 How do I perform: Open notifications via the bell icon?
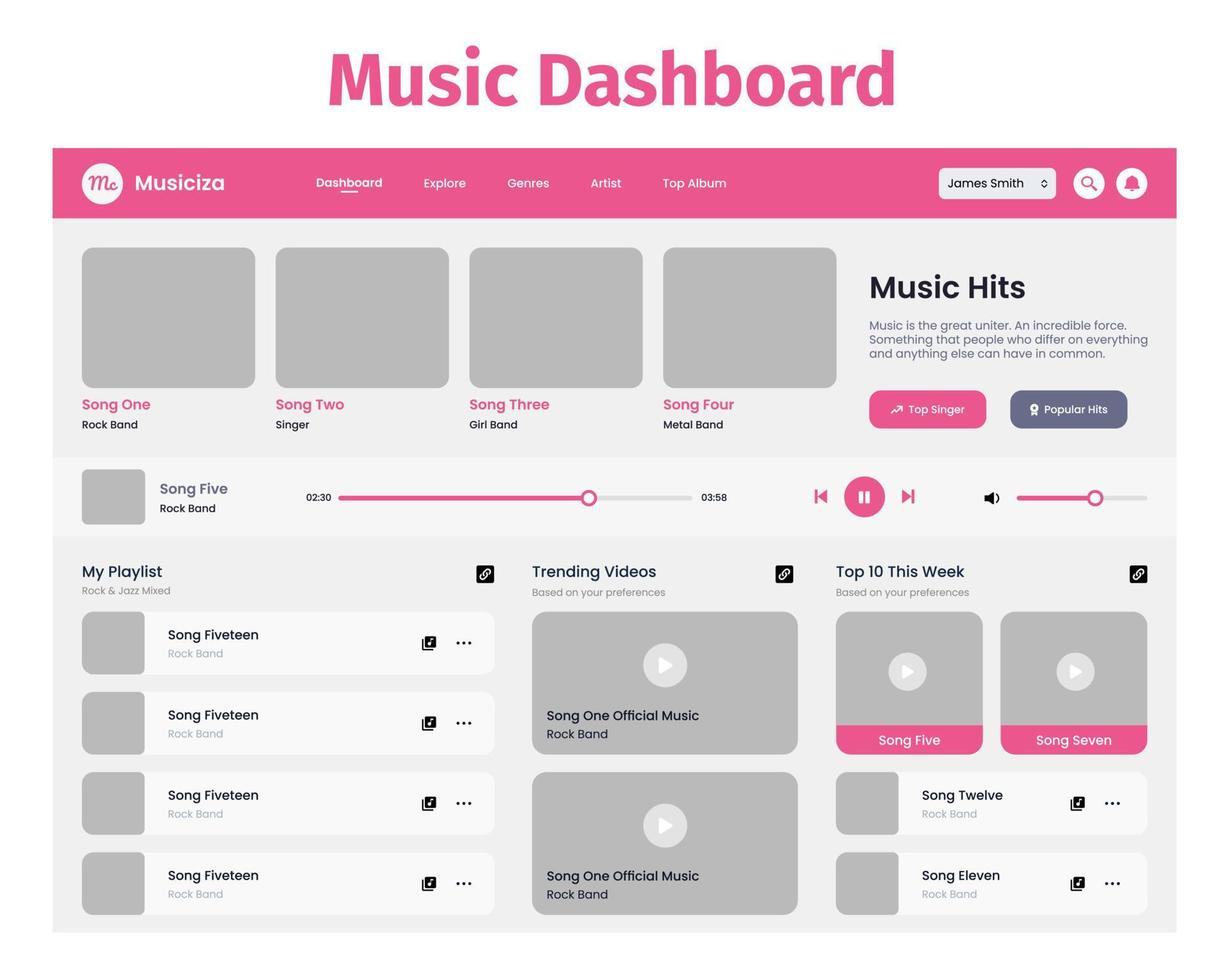(x=1132, y=184)
